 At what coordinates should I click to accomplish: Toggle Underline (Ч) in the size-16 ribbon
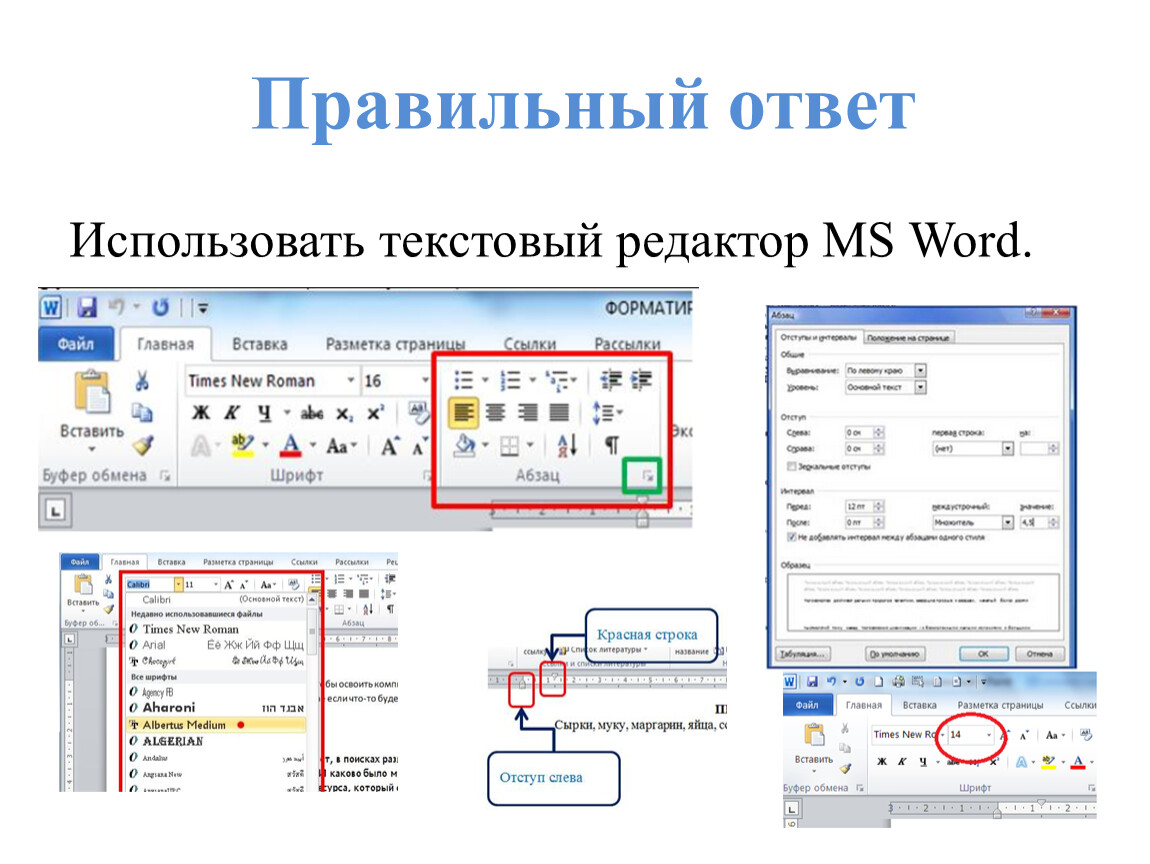coord(264,414)
